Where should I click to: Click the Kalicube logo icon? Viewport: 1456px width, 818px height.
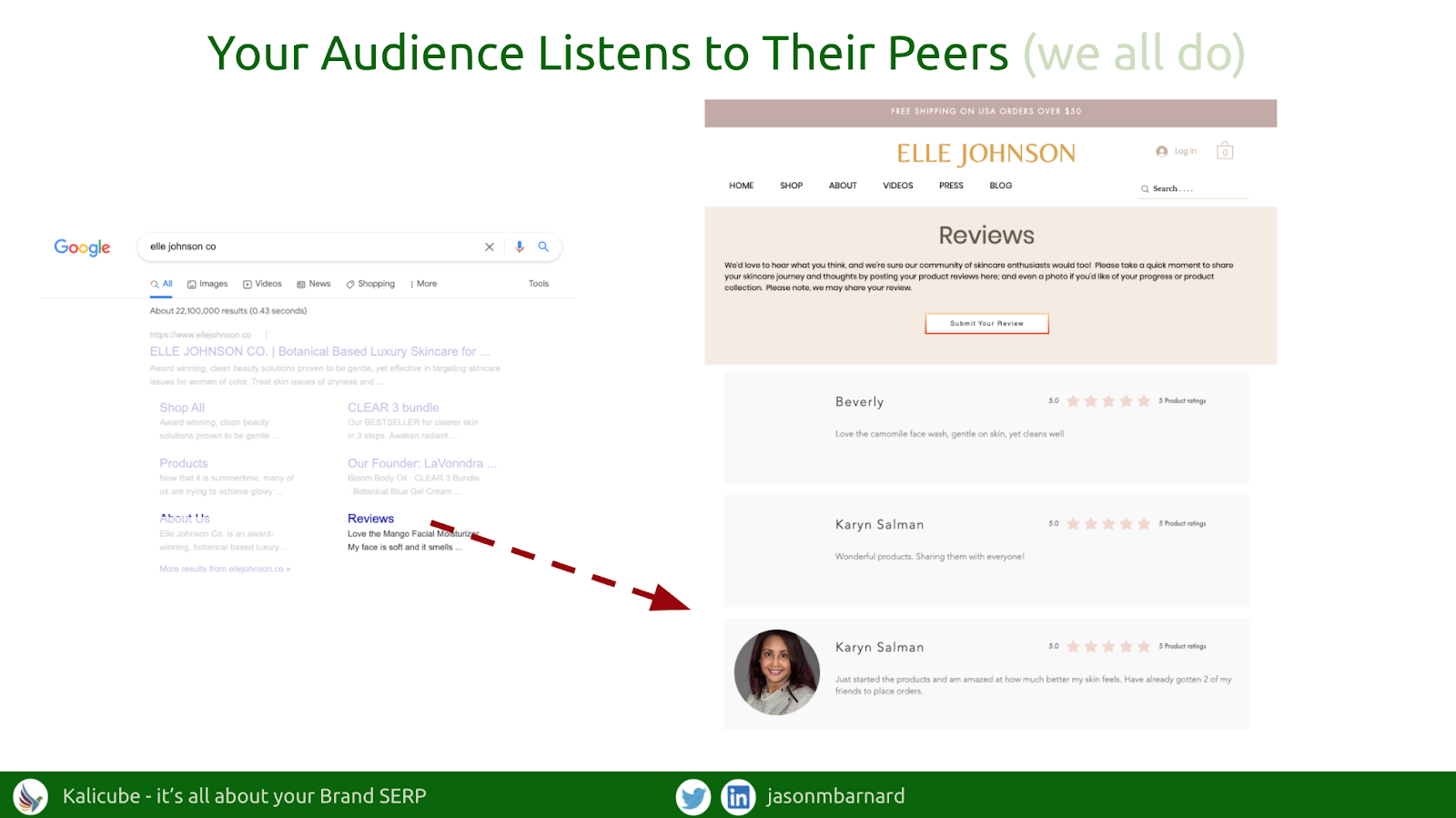[x=30, y=797]
